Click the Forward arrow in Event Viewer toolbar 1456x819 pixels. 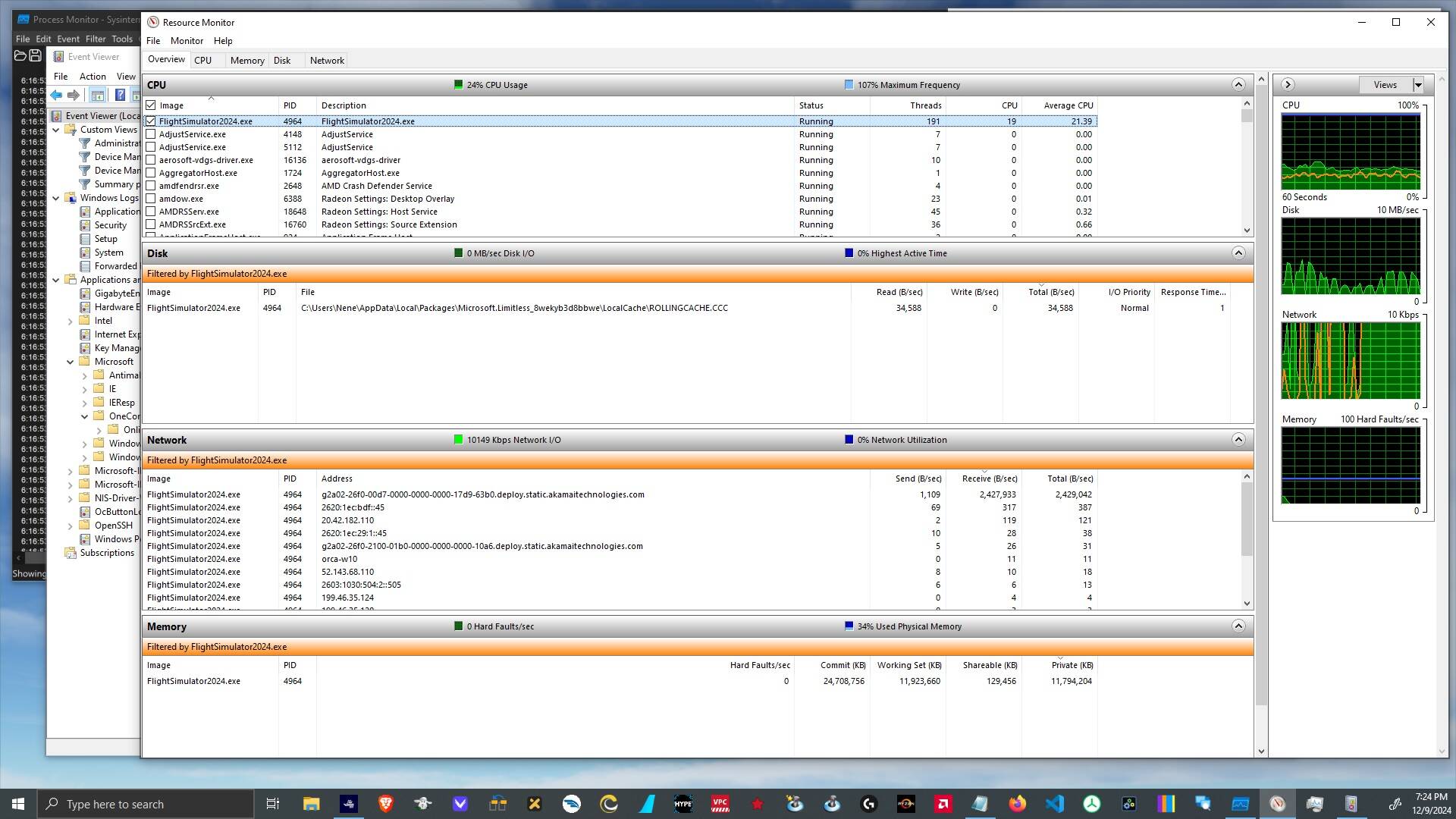[x=74, y=95]
